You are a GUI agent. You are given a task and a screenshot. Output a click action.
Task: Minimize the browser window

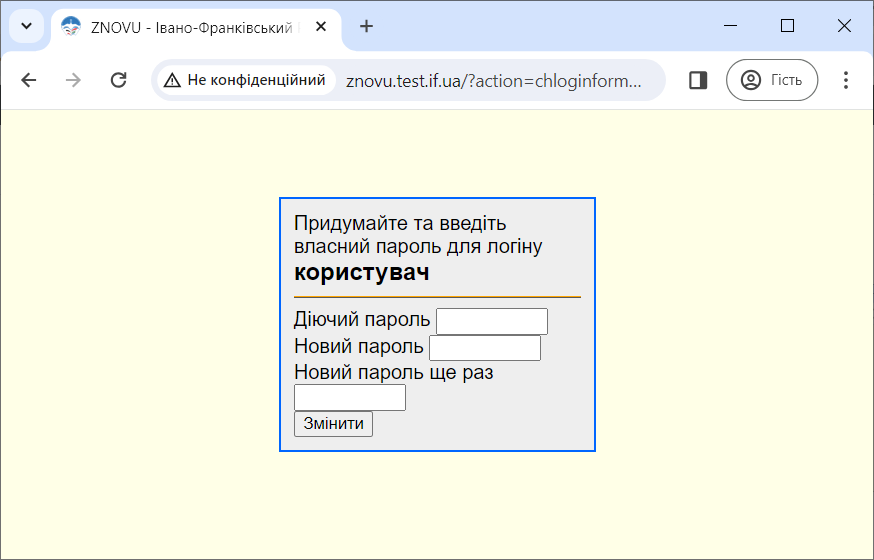pyautogui.click(x=730, y=26)
